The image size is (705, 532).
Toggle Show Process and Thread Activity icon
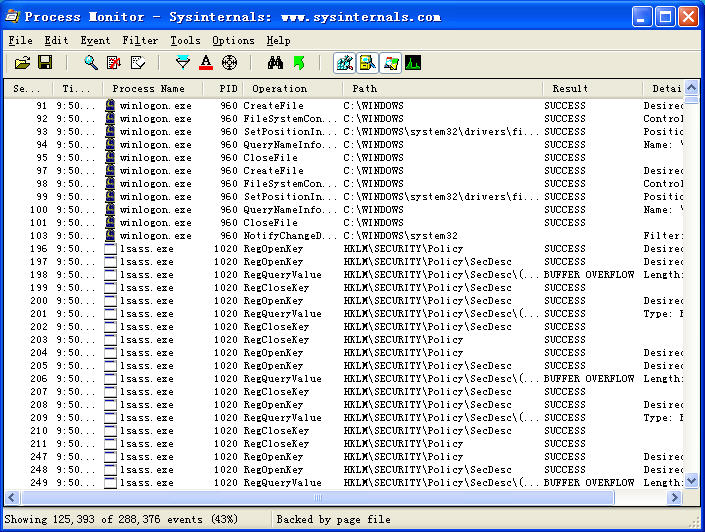(x=390, y=63)
